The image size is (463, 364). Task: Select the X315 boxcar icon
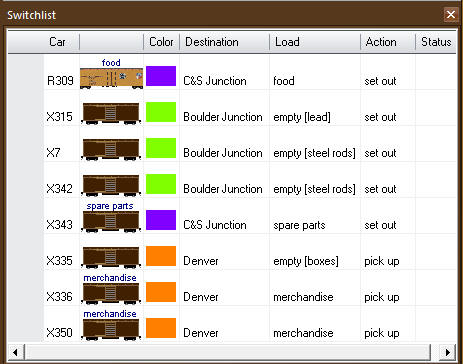[111, 114]
